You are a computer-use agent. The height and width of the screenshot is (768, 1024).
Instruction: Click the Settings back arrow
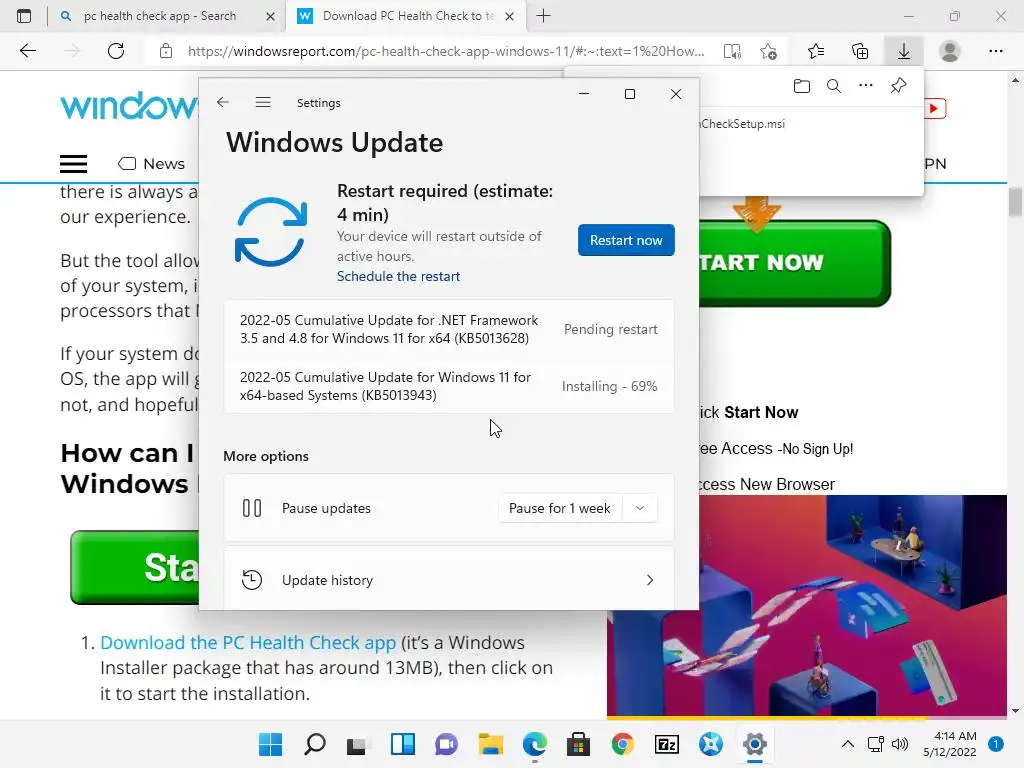point(223,103)
